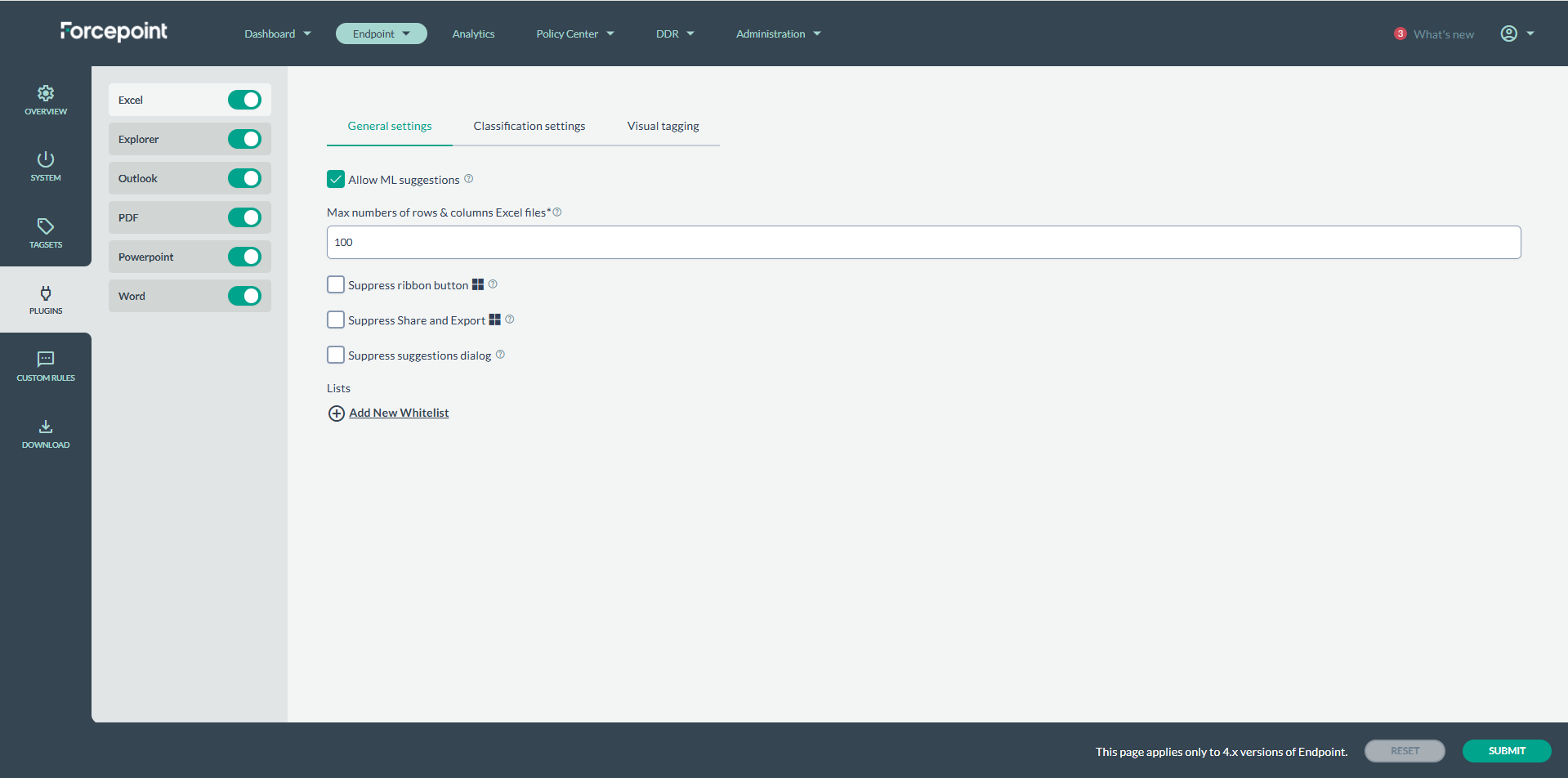The image size is (1568, 778).
Task: Select the Explorer plugin row
Action: click(190, 139)
